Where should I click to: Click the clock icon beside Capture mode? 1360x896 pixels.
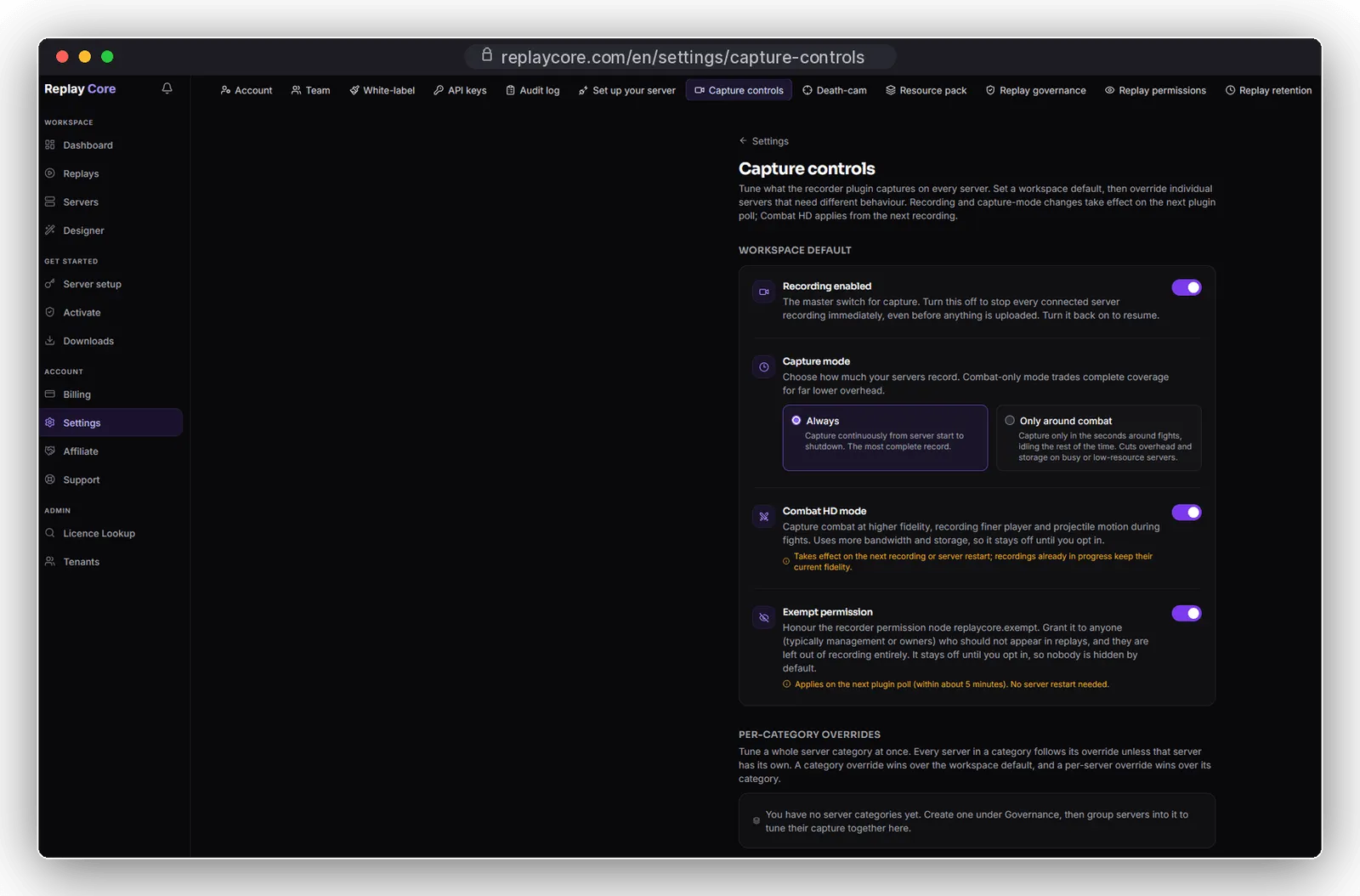pos(764,367)
